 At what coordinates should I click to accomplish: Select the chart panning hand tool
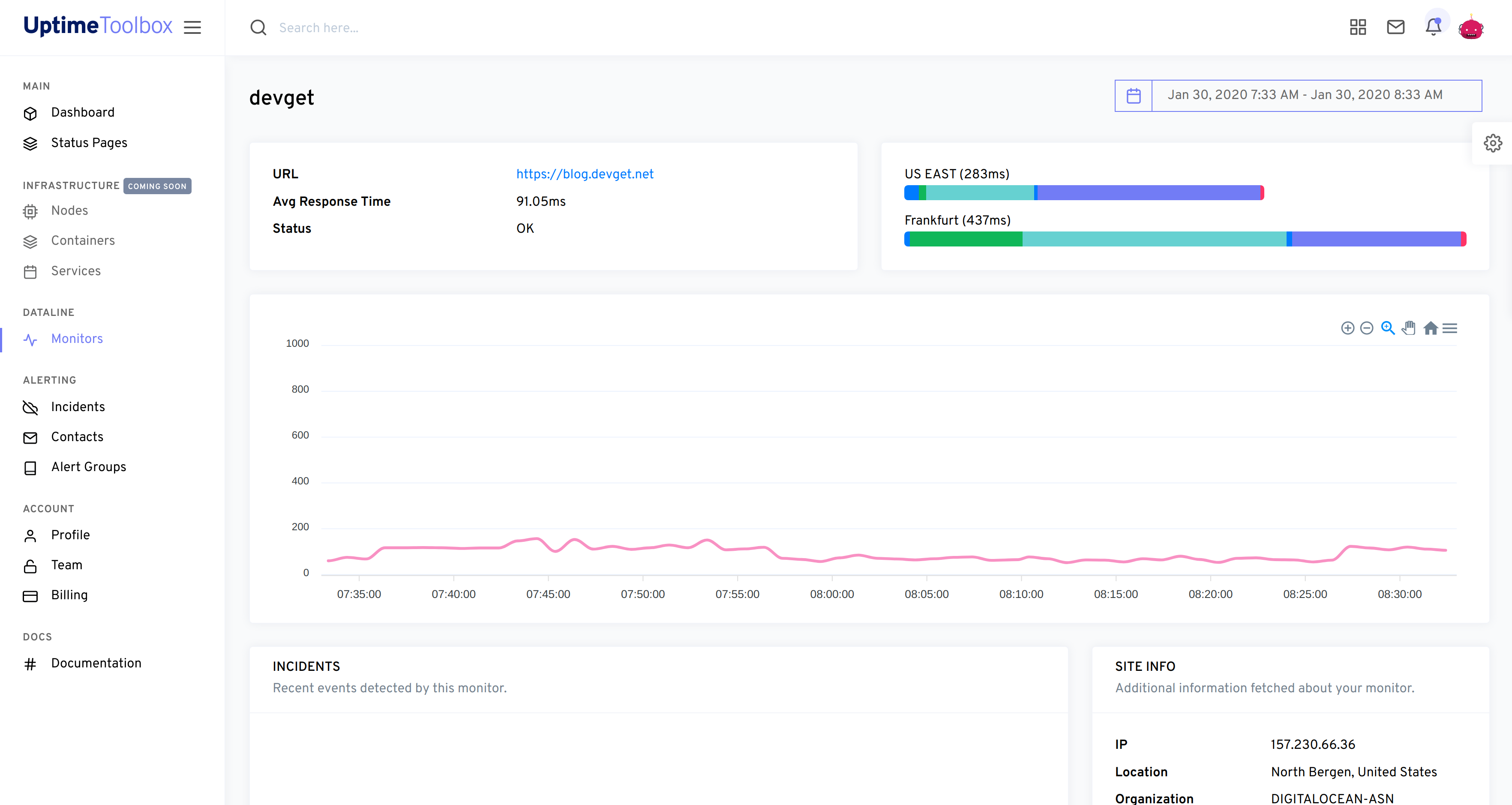click(1409, 328)
